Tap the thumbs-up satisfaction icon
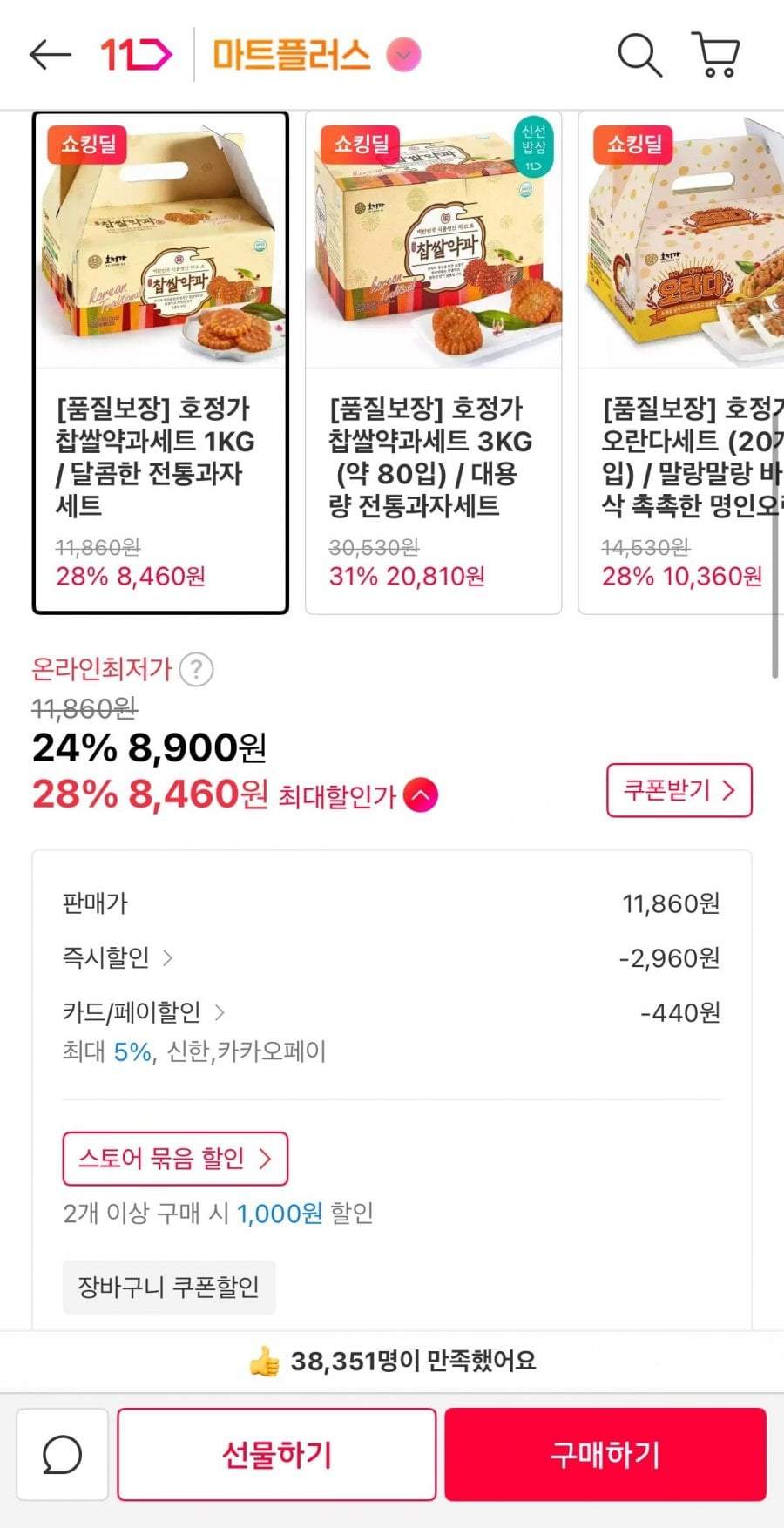The width and height of the screenshot is (784, 1528). (264, 1361)
